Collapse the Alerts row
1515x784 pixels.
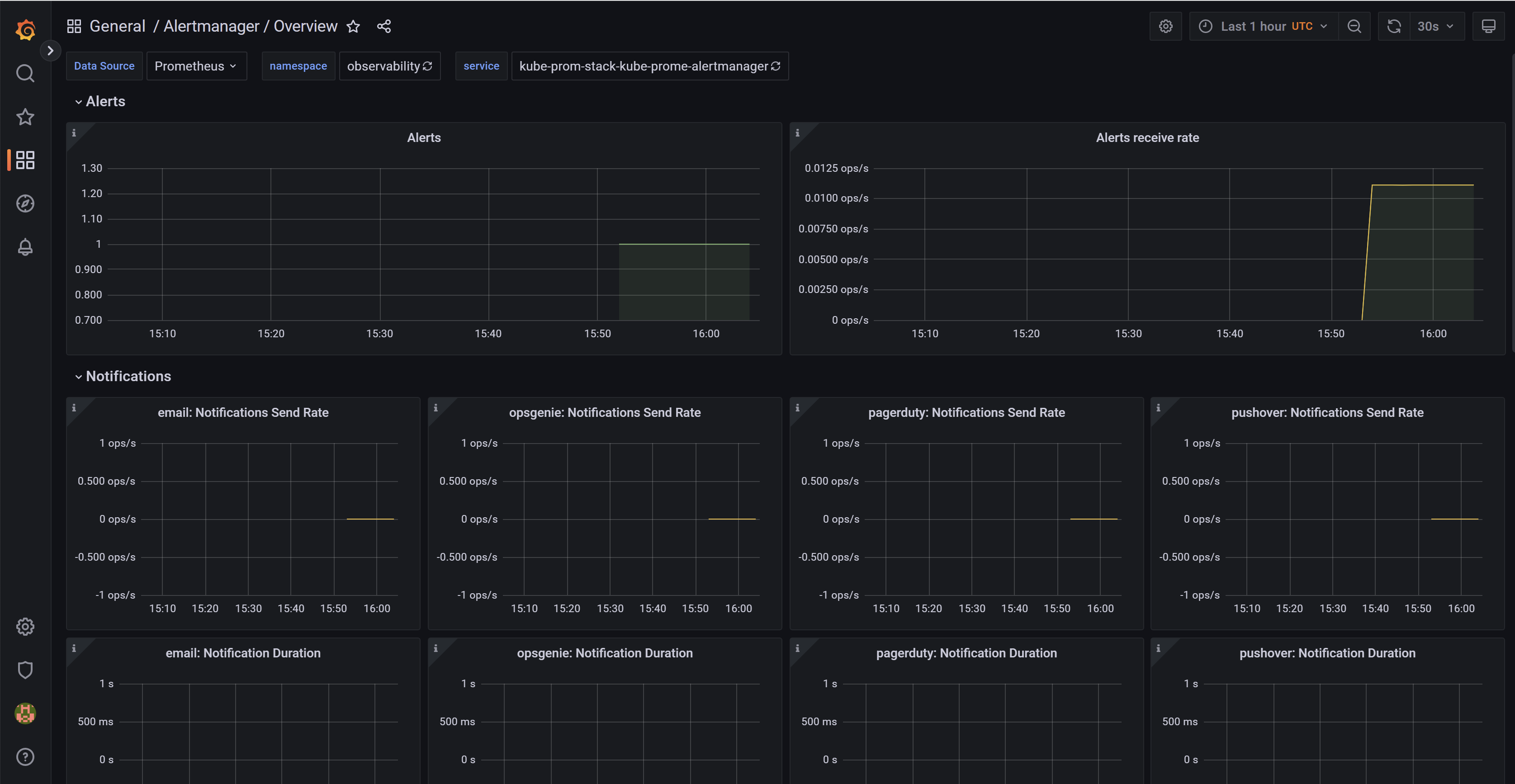point(100,101)
